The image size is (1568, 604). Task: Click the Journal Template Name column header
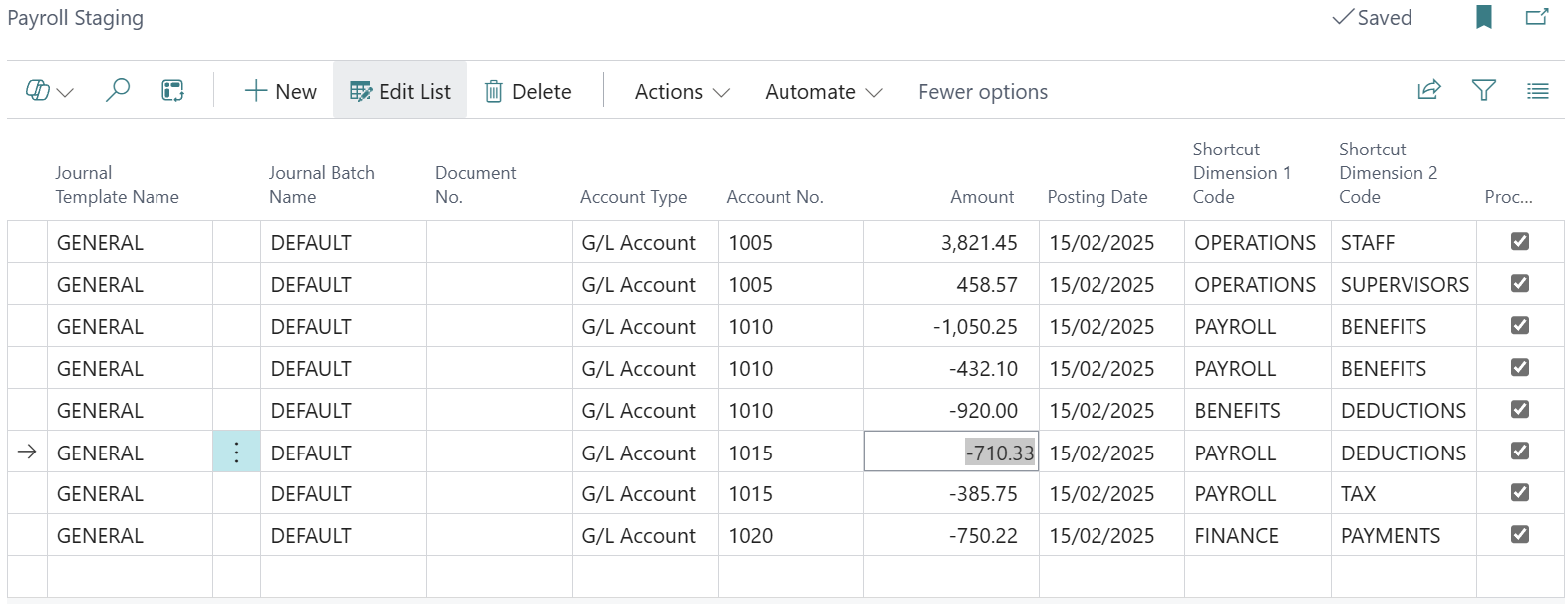[117, 184]
